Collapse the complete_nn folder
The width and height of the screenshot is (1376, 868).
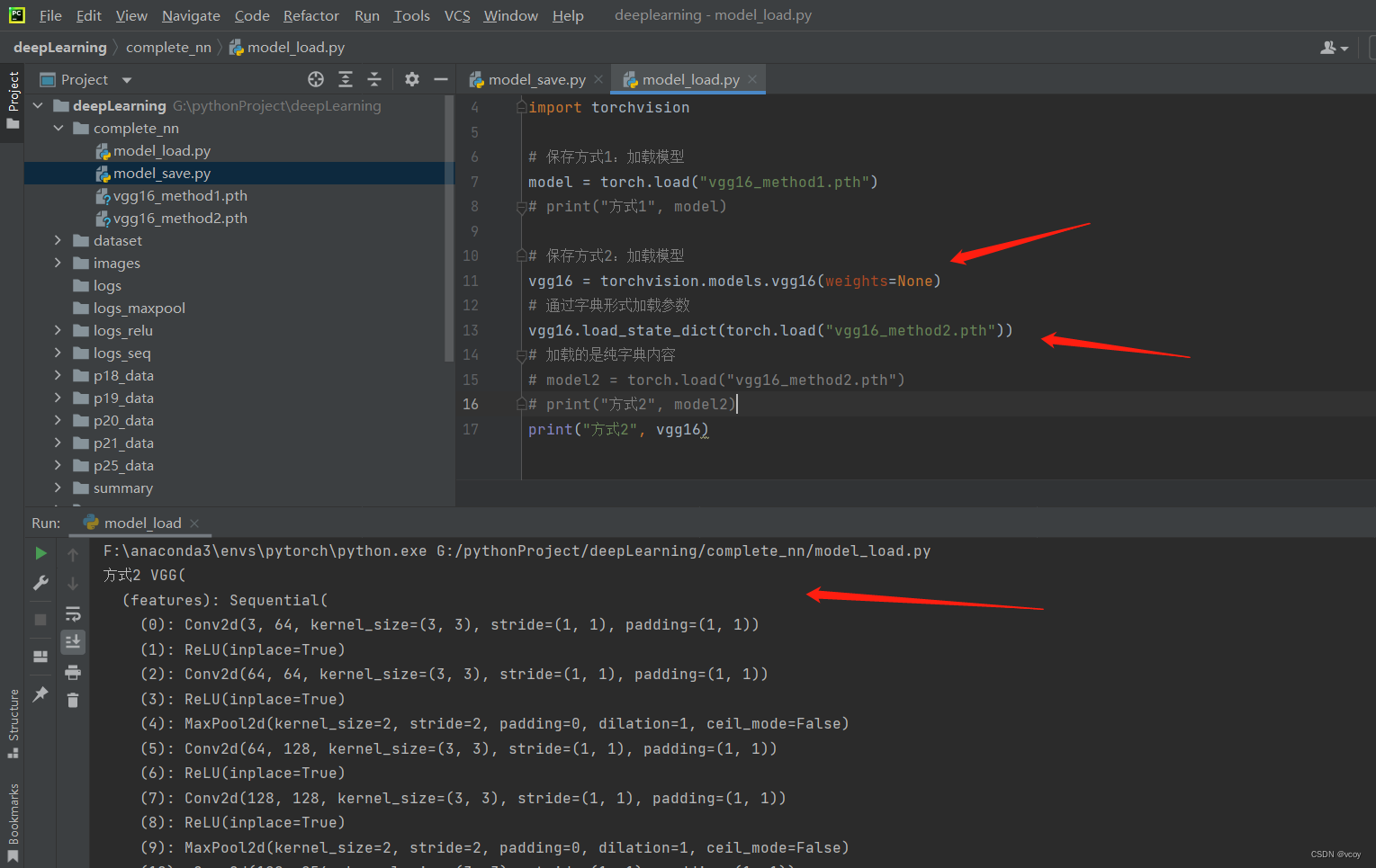[58, 128]
